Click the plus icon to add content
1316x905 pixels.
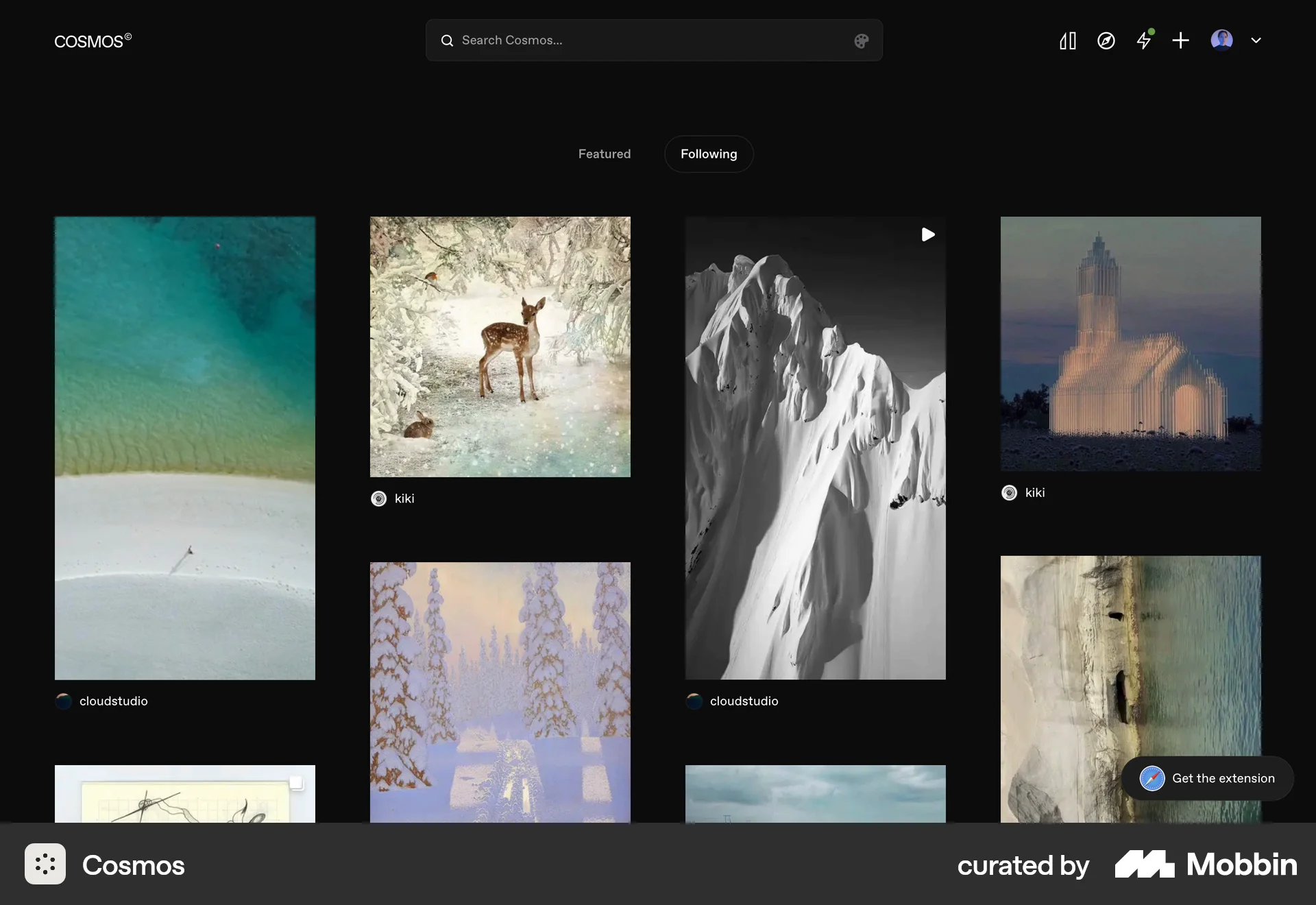[1180, 41]
